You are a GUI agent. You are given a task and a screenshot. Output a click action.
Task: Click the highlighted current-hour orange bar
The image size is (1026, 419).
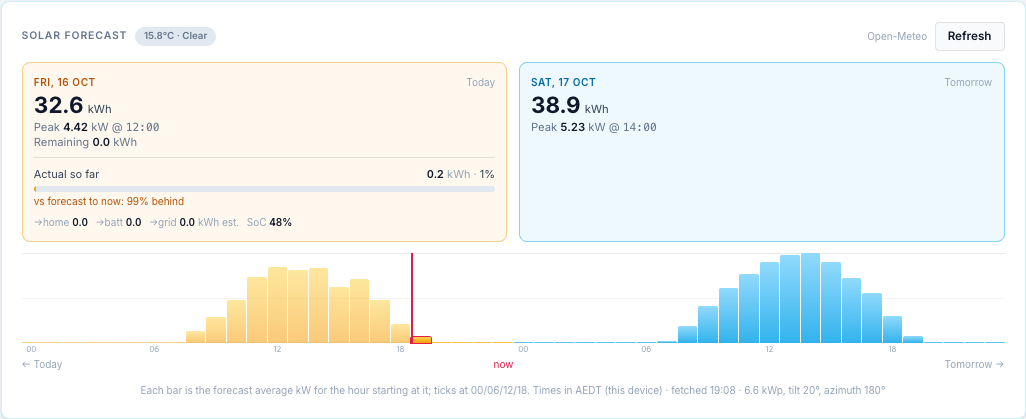tap(421, 340)
